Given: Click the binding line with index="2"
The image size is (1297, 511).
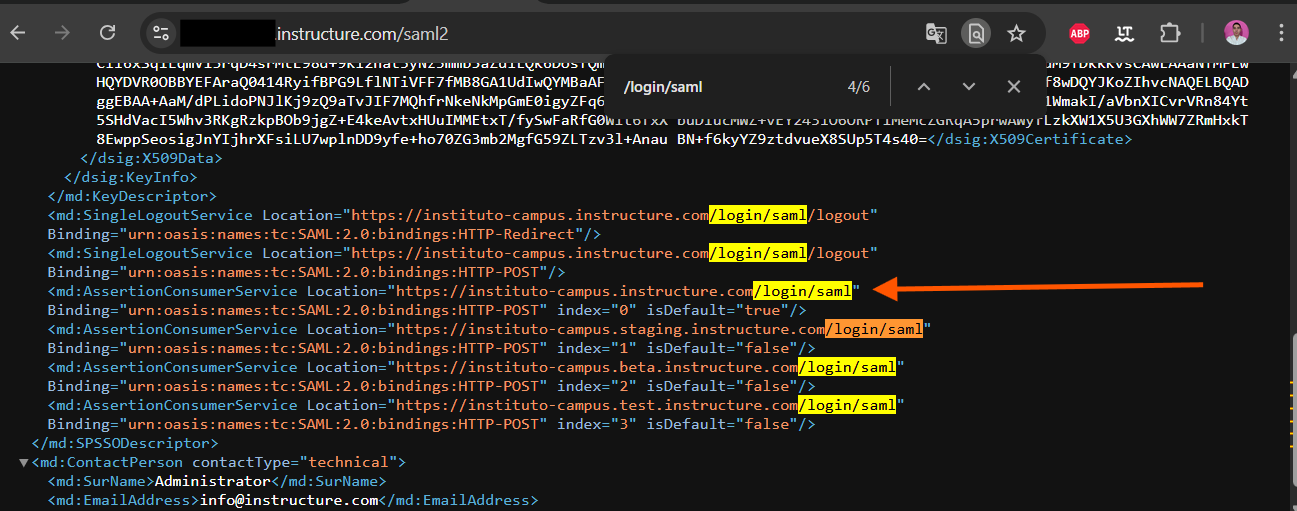Looking at the screenshot, I should click(x=432, y=386).
